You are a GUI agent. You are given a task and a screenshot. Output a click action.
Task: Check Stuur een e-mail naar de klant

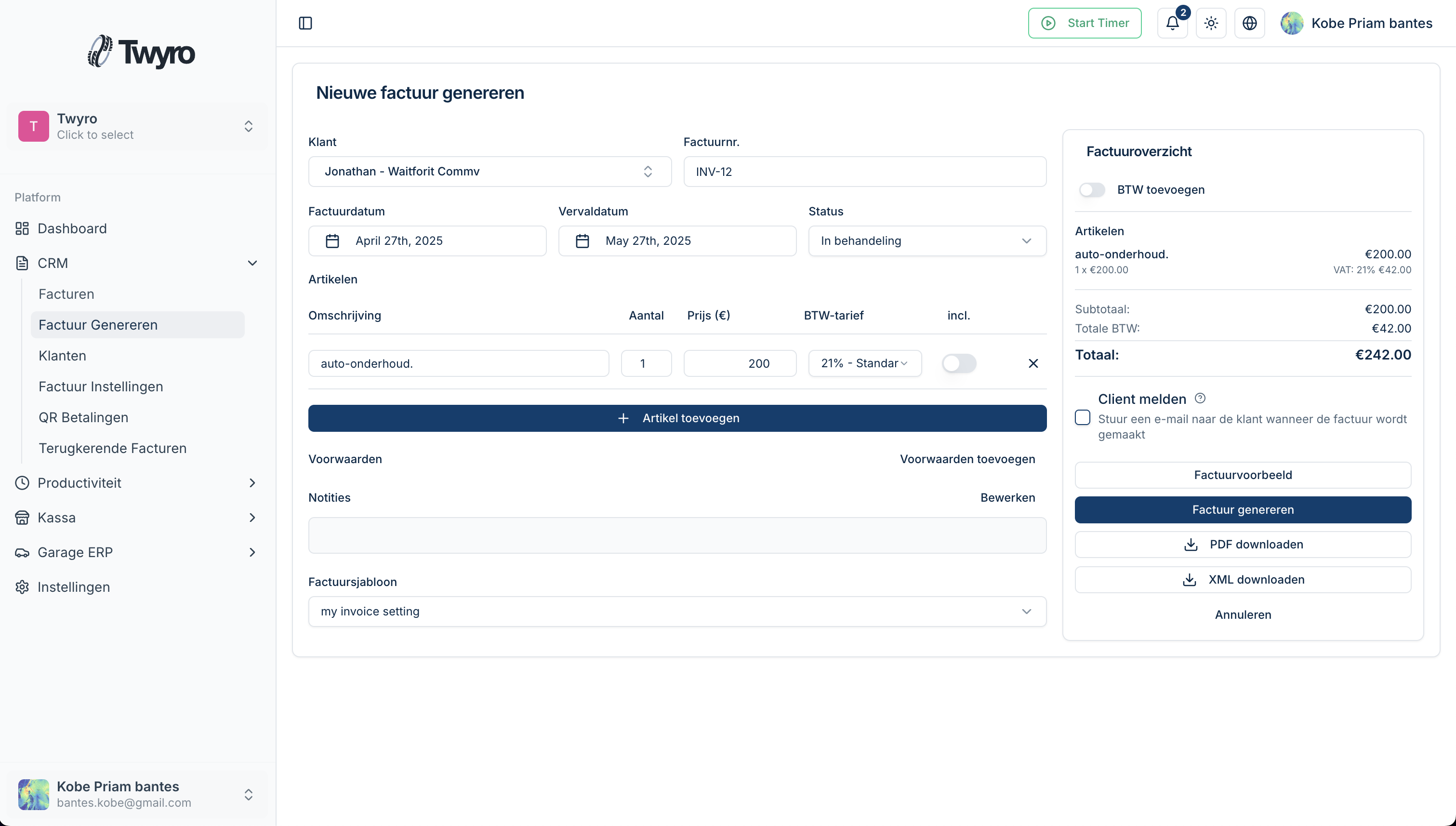click(1082, 417)
